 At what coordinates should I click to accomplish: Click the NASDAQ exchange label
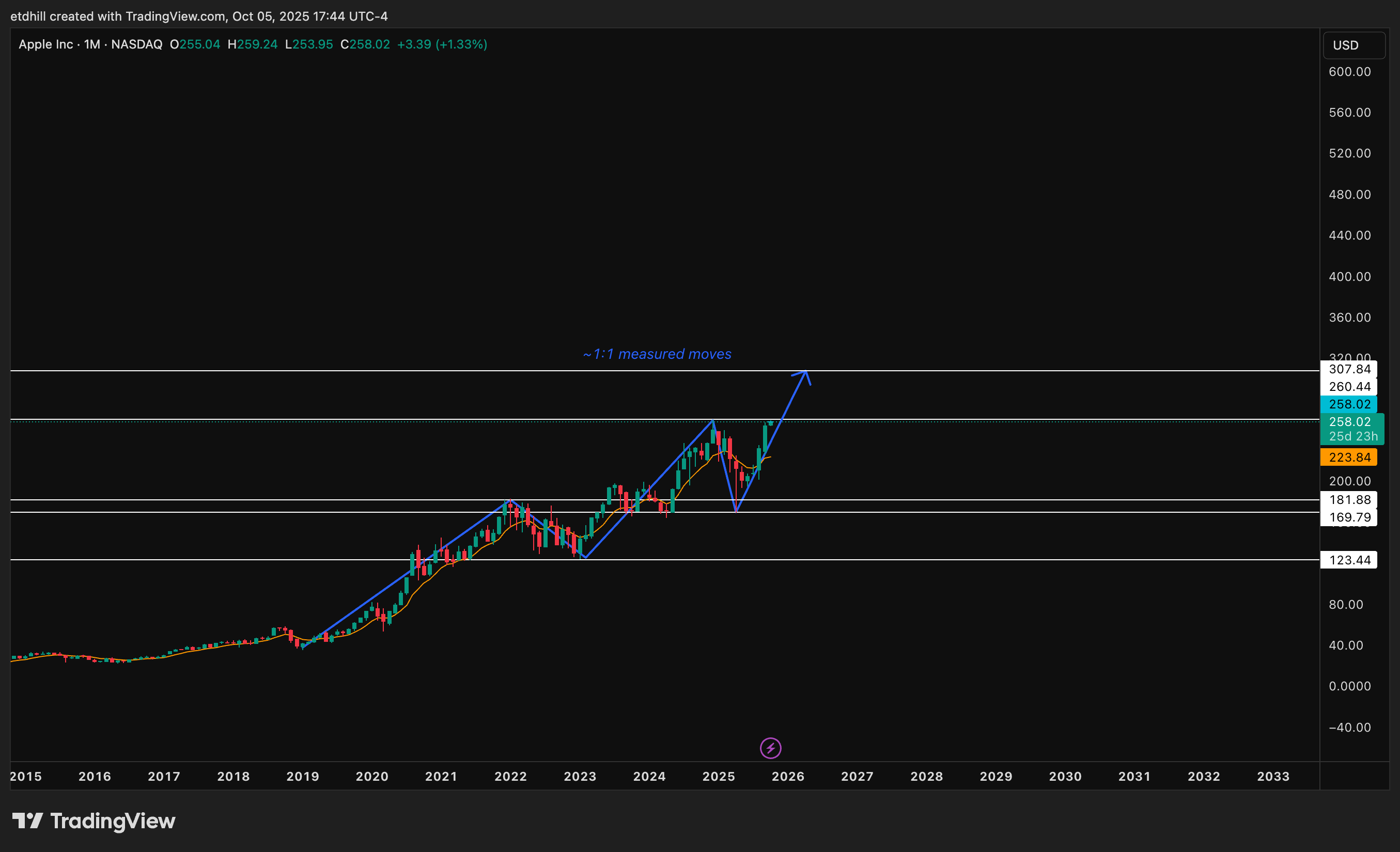(136, 44)
